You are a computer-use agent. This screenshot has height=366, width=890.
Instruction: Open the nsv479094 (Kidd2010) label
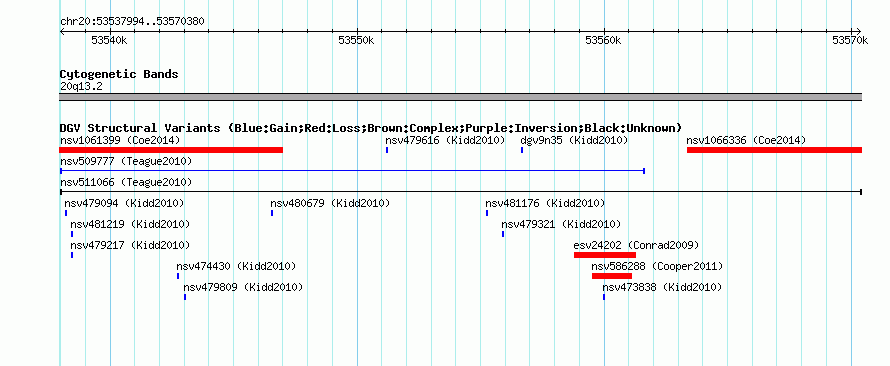124,203
